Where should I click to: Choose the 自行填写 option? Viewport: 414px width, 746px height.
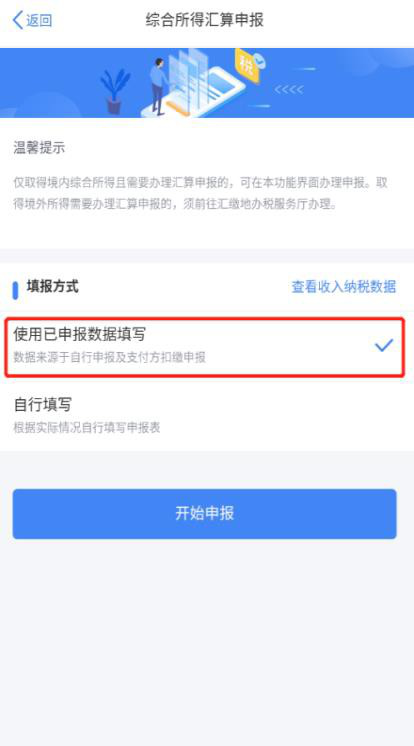click(205, 415)
